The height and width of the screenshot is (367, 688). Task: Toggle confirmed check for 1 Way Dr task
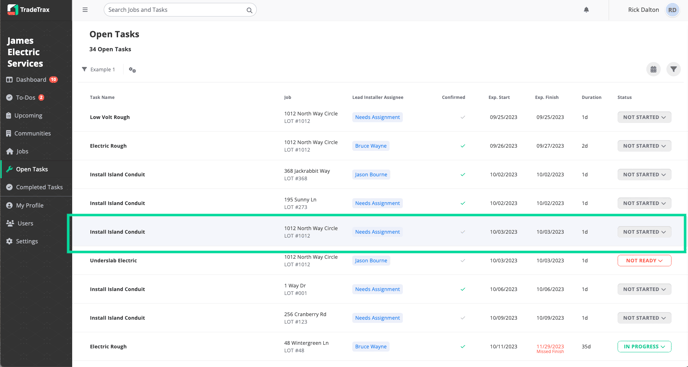462,289
